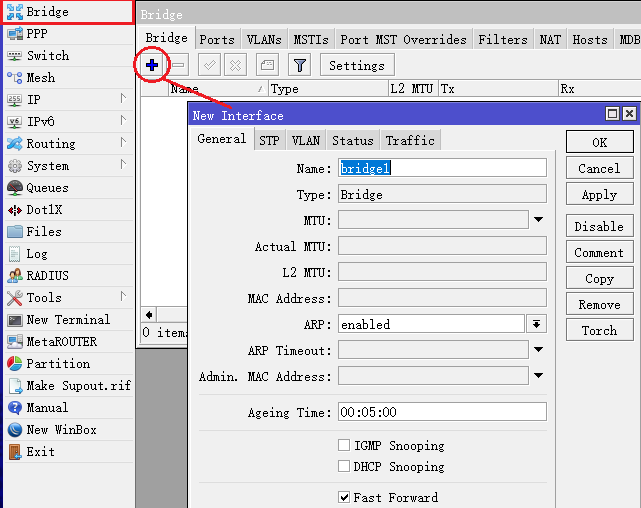This screenshot has height=508, width=641.
Task: Open the Ports tab in Bridge window
Action: coord(217,40)
